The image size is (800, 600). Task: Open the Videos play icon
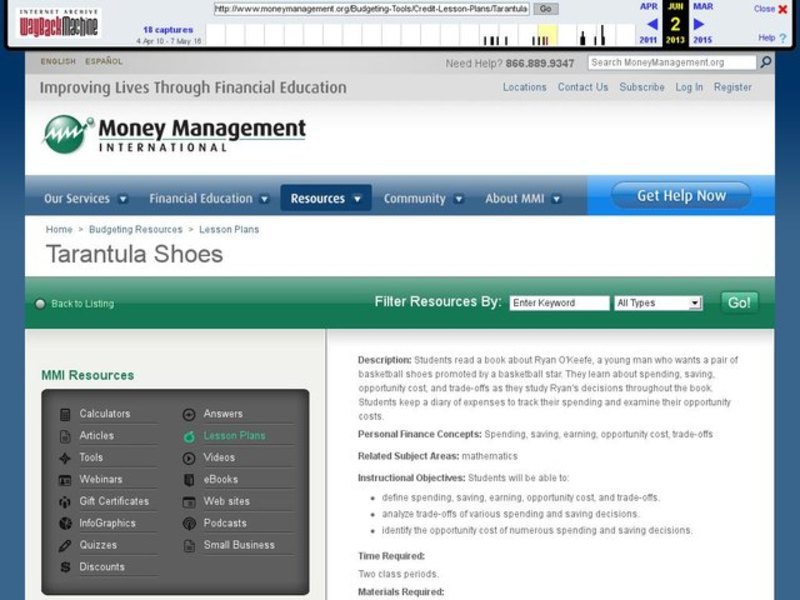[x=189, y=458]
